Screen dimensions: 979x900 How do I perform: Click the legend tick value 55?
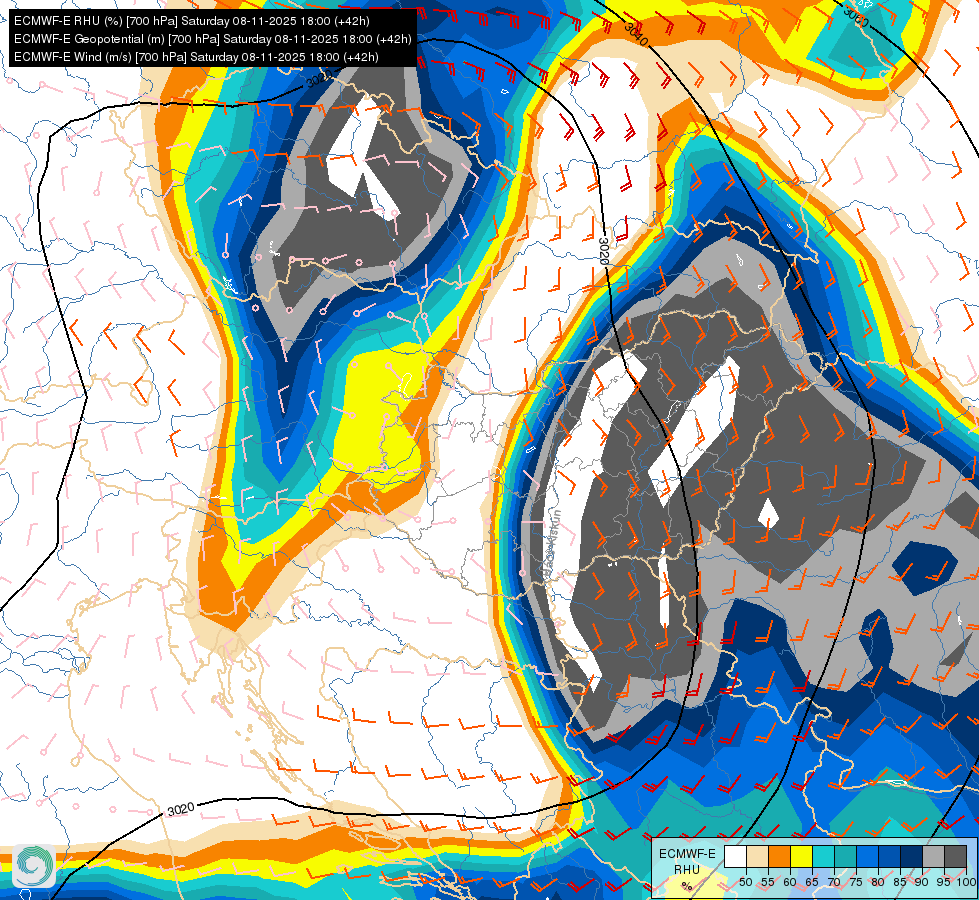[768, 882]
